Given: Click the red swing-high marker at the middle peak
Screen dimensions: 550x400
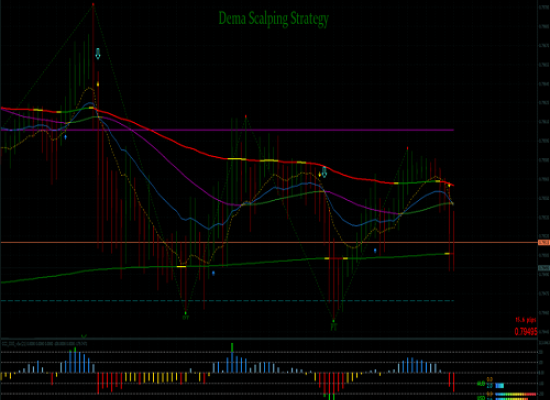Looking at the screenshot, I should tap(246, 116).
